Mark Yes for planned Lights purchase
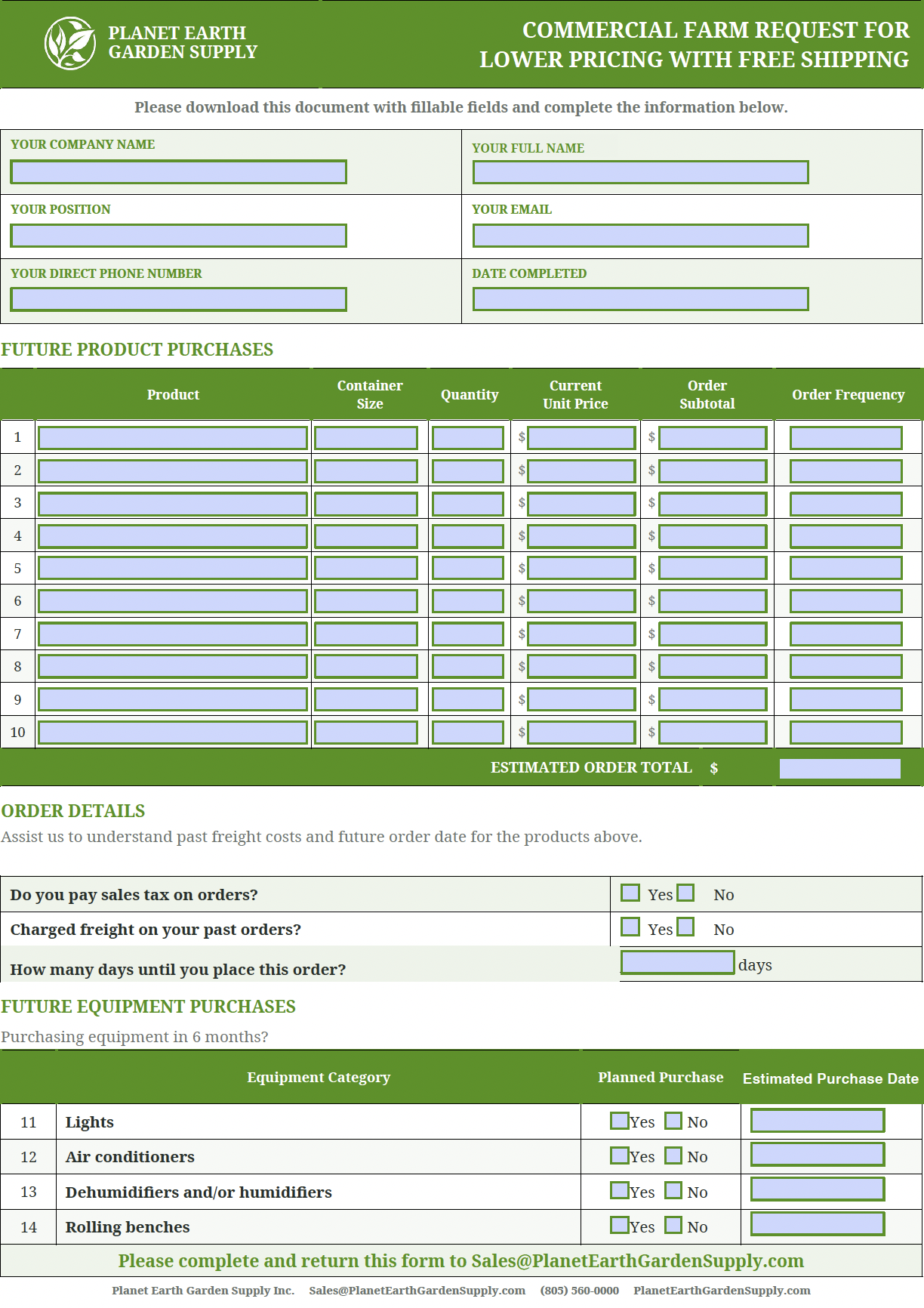Viewport: 924px width, 1308px height. (619, 1121)
